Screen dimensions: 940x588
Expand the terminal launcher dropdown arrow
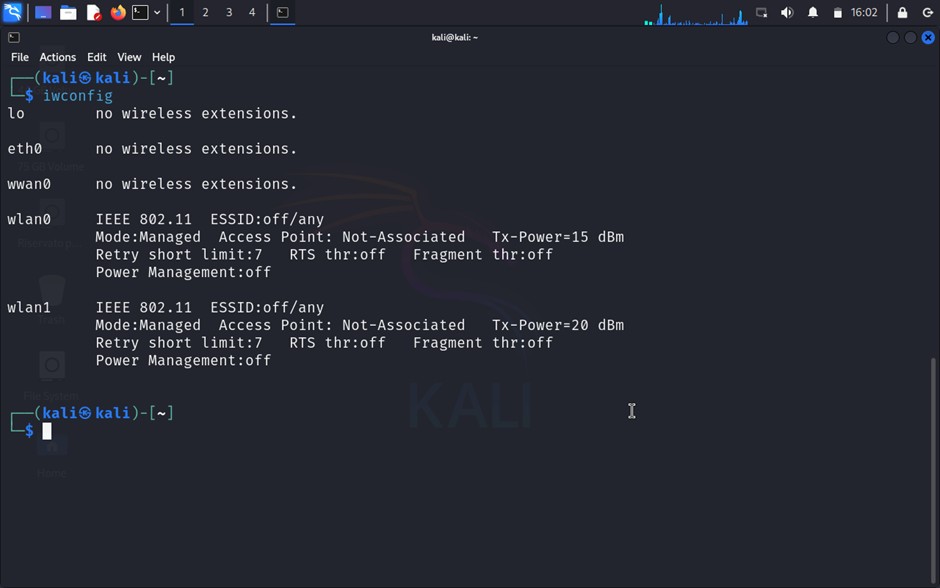(x=157, y=13)
